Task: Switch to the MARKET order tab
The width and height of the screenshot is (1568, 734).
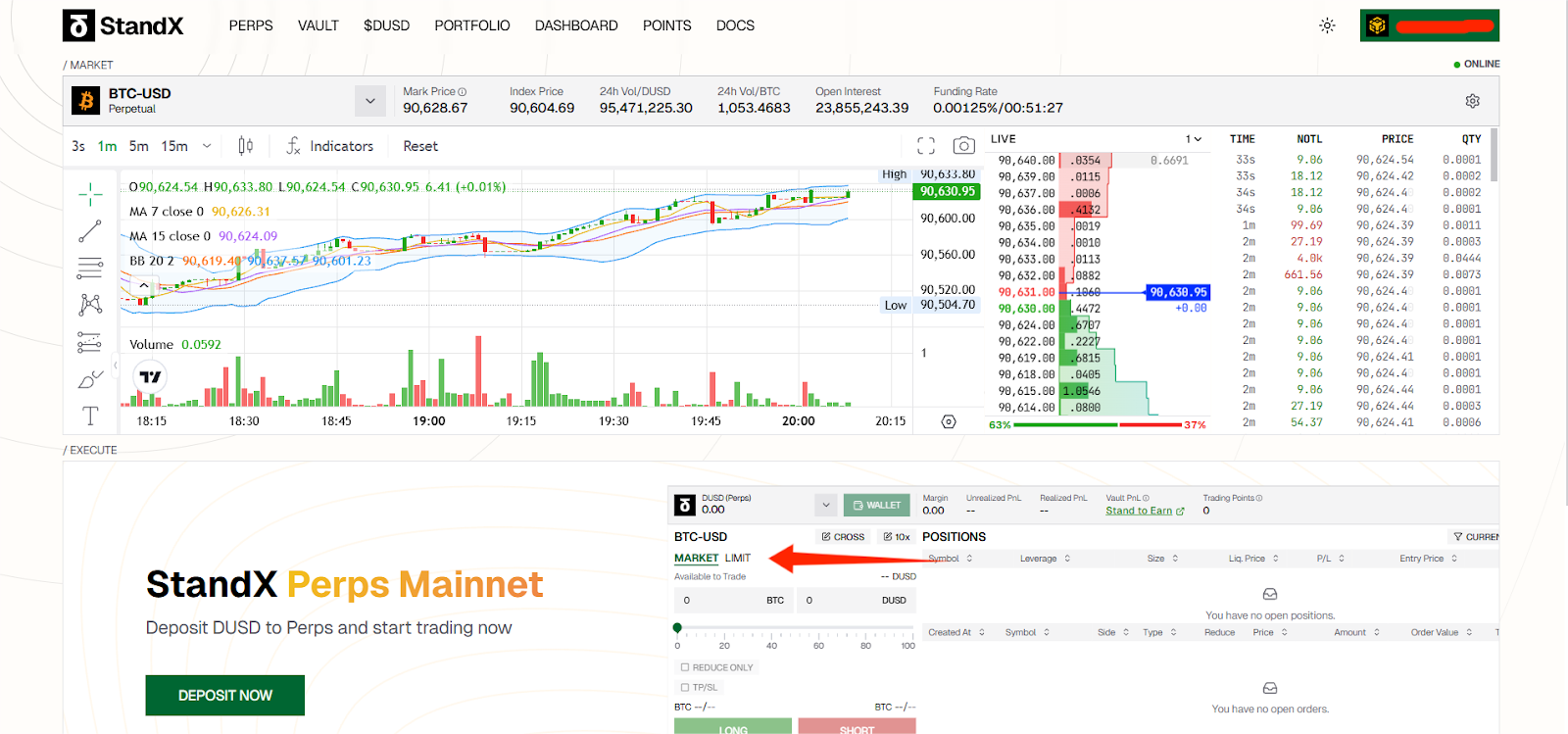Action: (696, 558)
